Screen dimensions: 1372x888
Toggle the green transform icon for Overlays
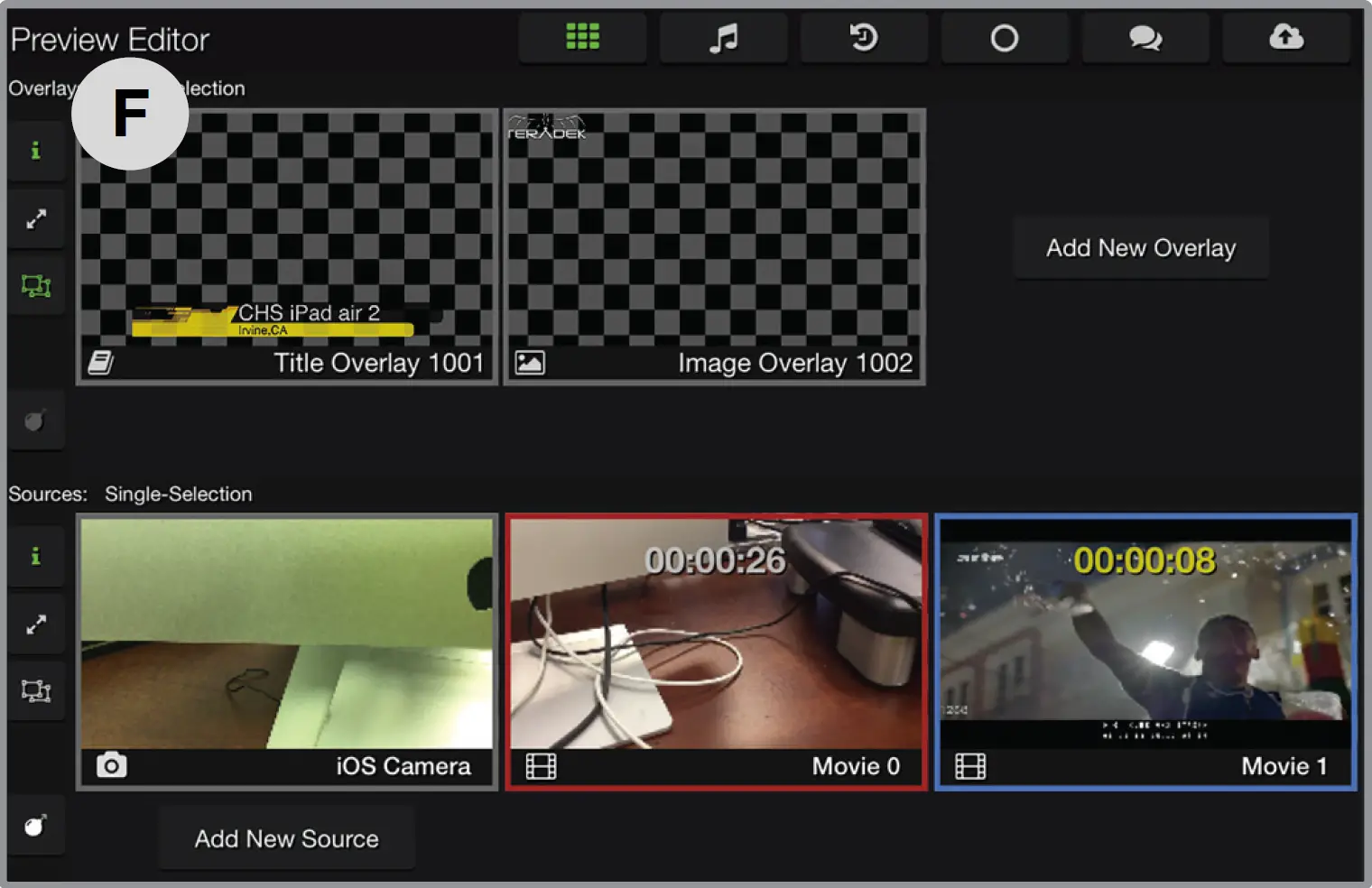click(x=36, y=287)
